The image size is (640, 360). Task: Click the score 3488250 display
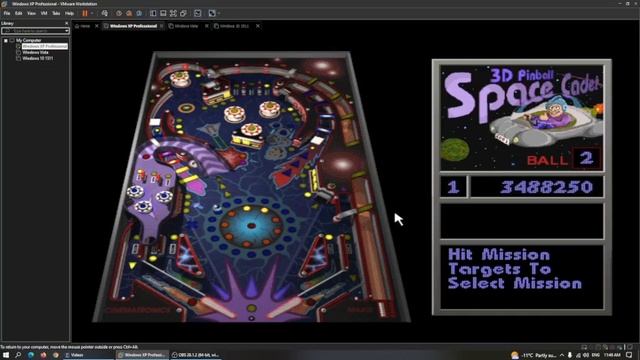[x=537, y=187]
